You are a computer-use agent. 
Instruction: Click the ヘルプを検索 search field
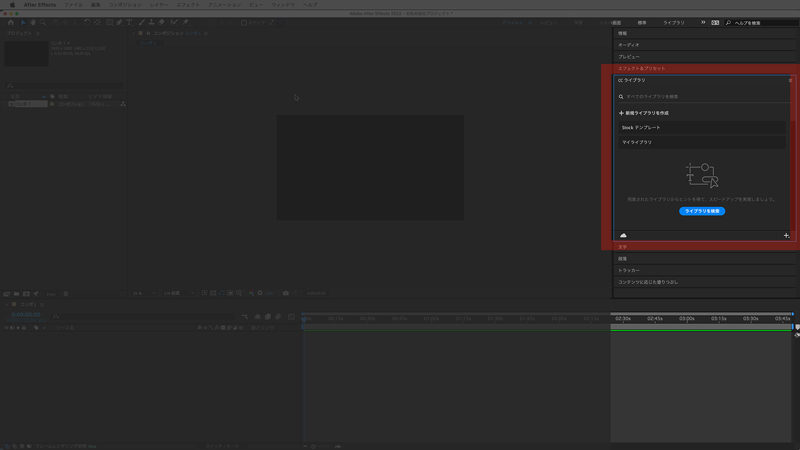pos(760,21)
